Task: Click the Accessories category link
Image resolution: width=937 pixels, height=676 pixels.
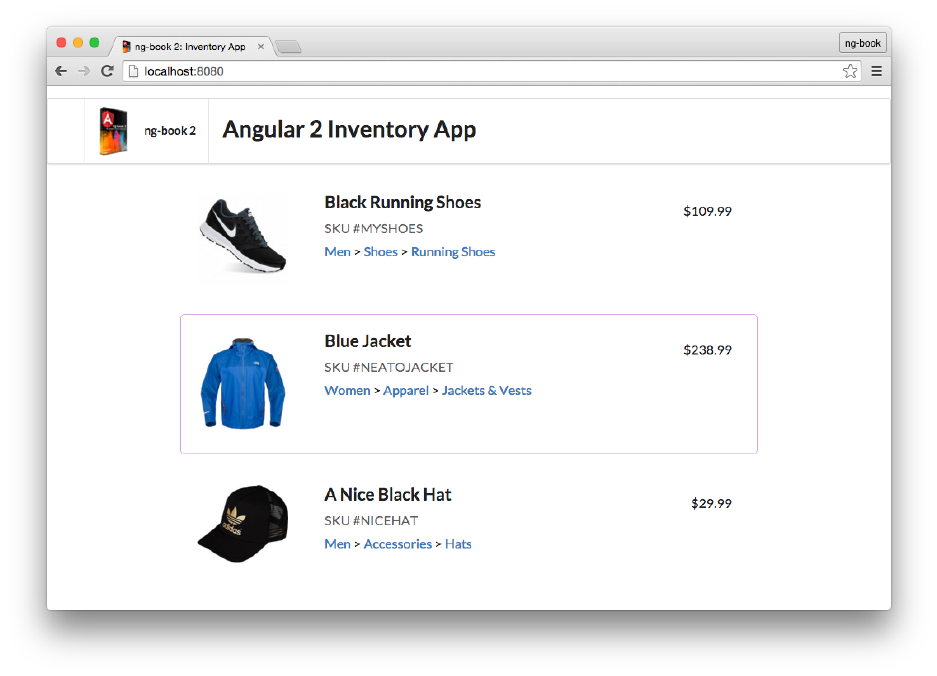Action: (x=397, y=544)
